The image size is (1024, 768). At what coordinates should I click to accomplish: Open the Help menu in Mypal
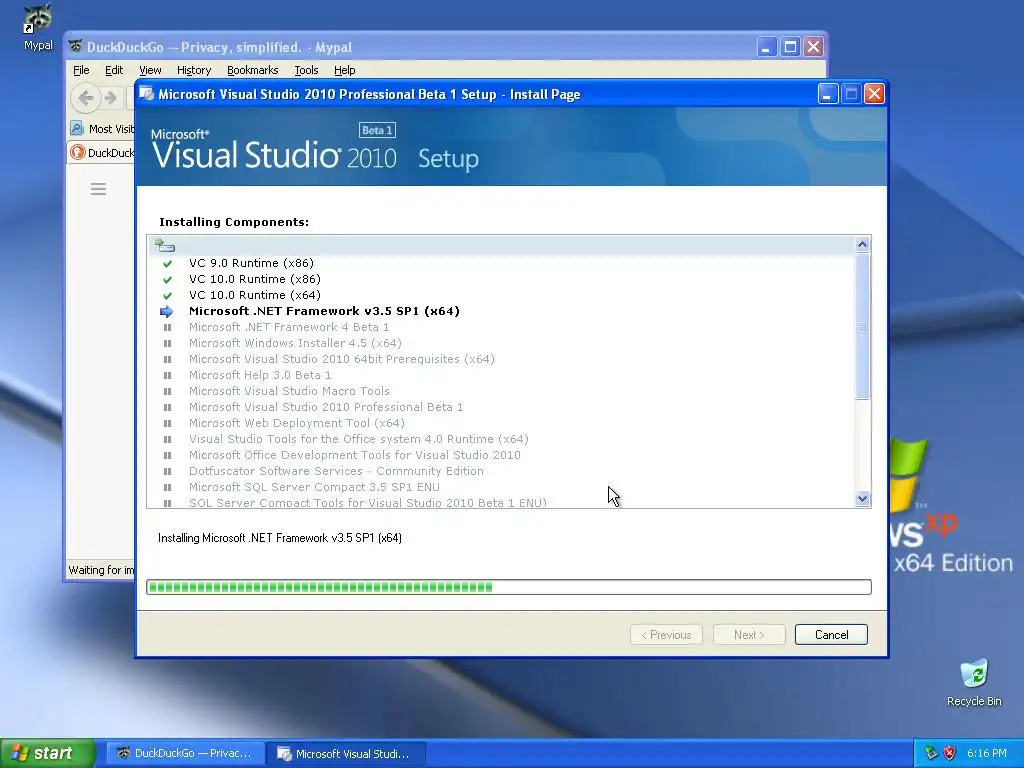coord(344,70)
